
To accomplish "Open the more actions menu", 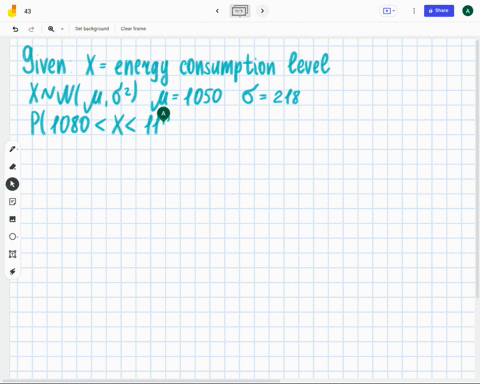I will 414,11.
